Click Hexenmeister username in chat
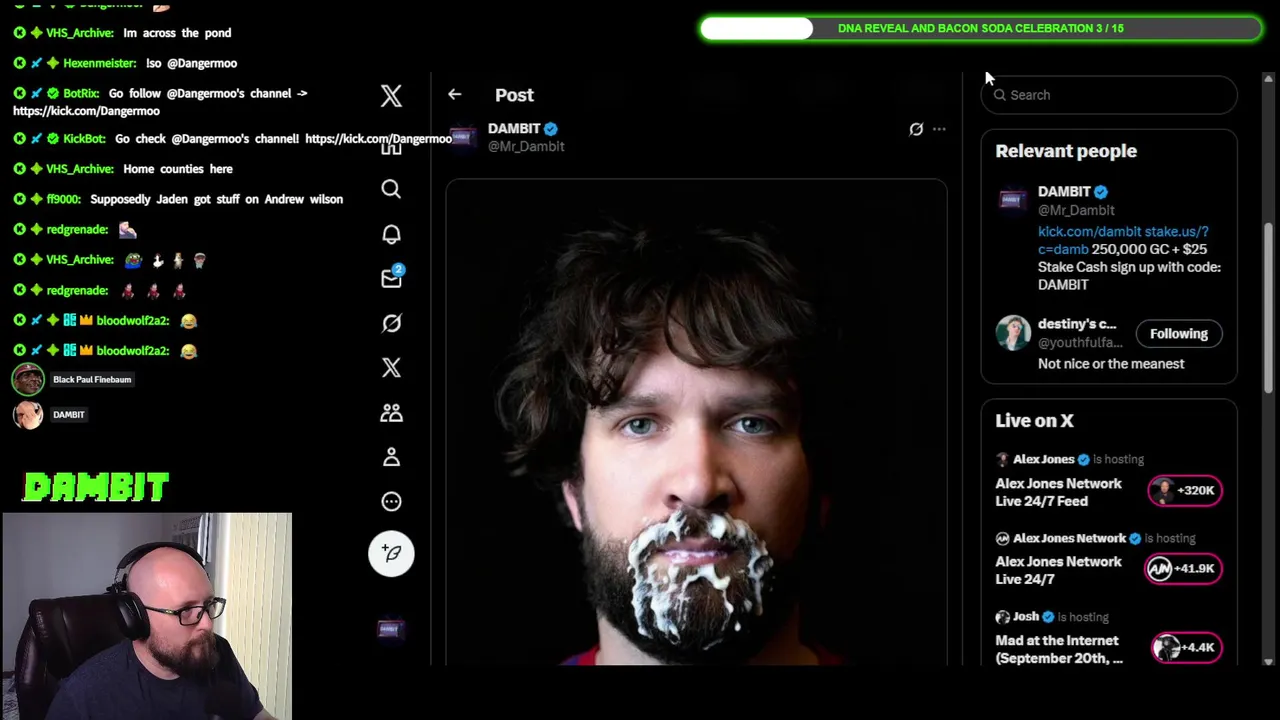Screen dimensions: 1280x720 click(x=99, y=63)
